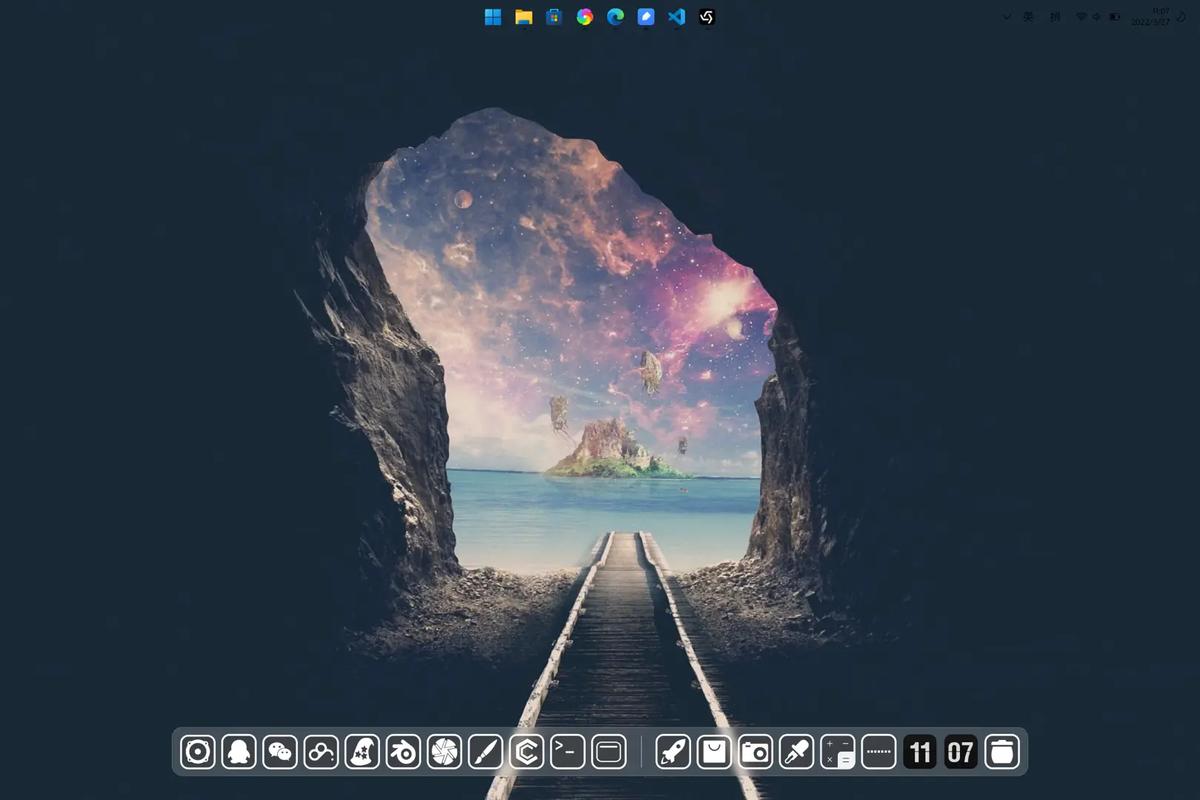This screenshot has height=800, width=1200.
Task: Open the terminal prompt icon in dock
Action: point(567,752)
